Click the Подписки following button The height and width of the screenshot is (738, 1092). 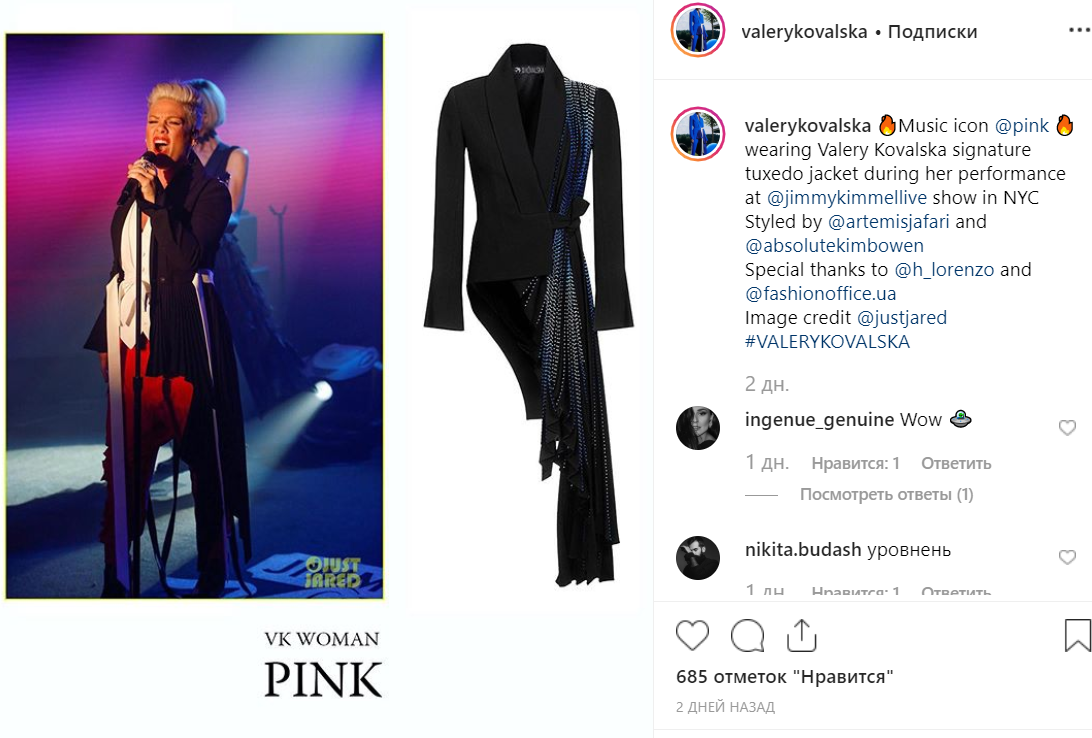pyautogui.click(x=933, y=31)
